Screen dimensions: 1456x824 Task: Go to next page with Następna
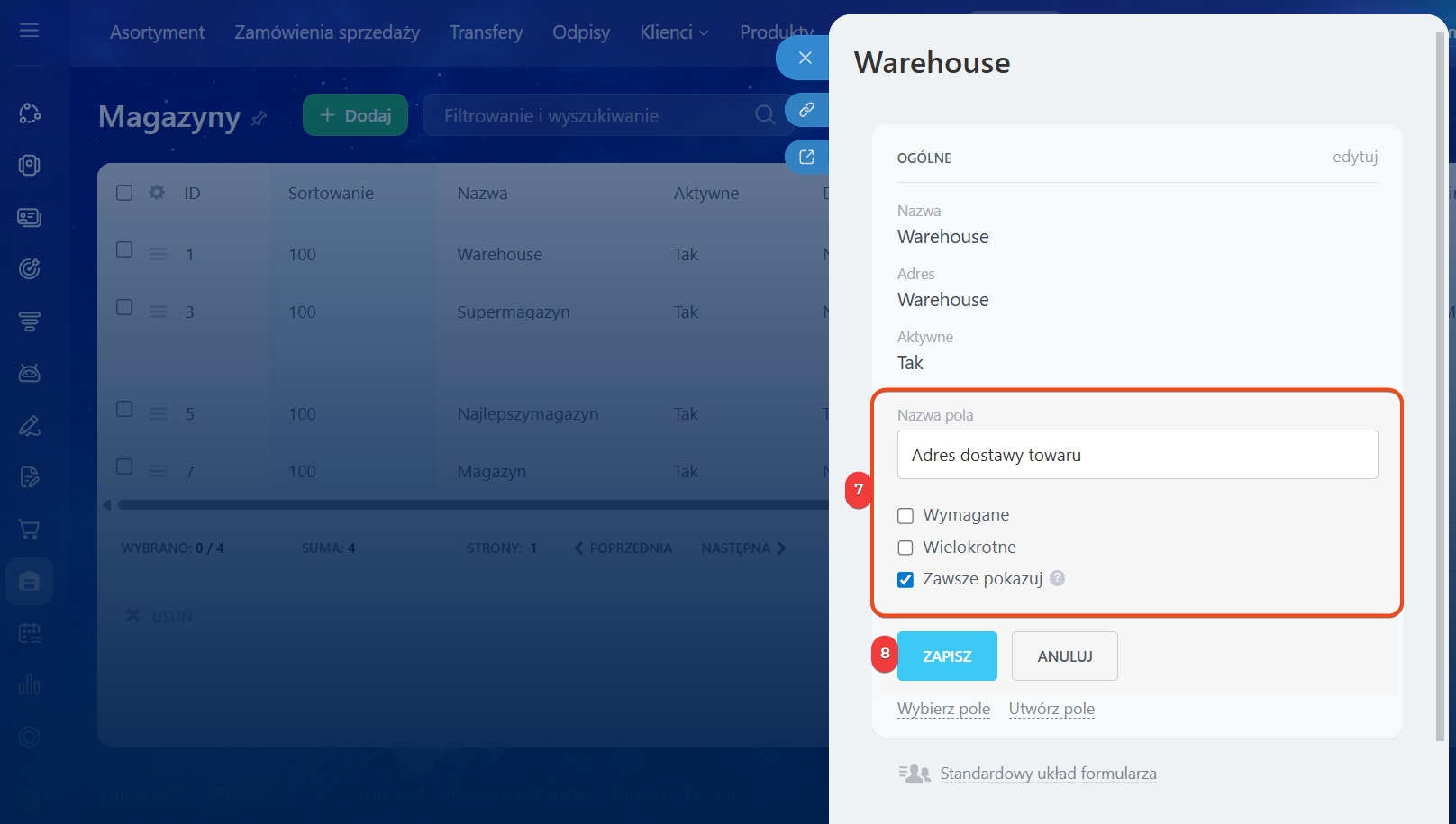pos(743,548)
